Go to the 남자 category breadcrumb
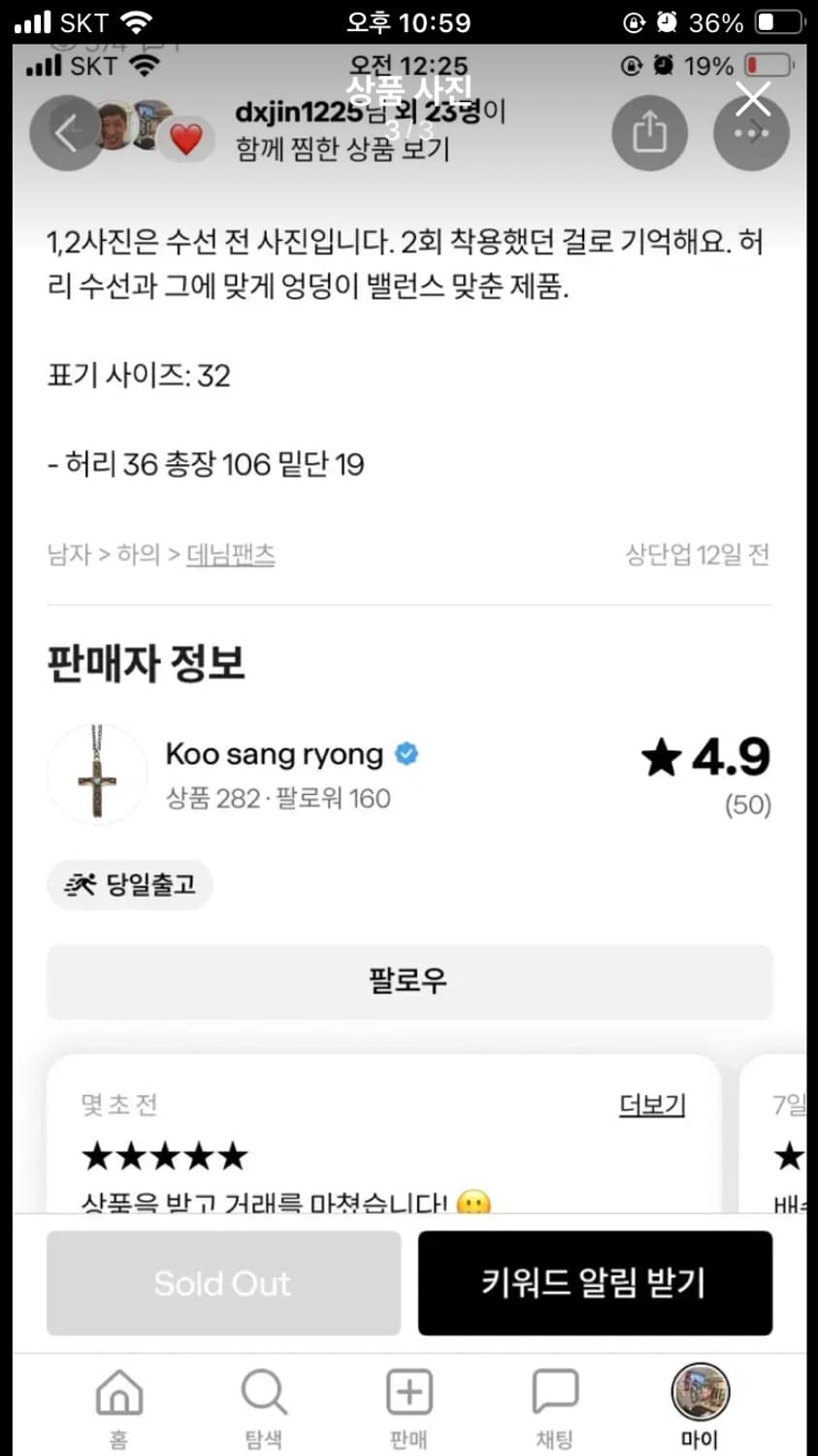 pos(69,554)
